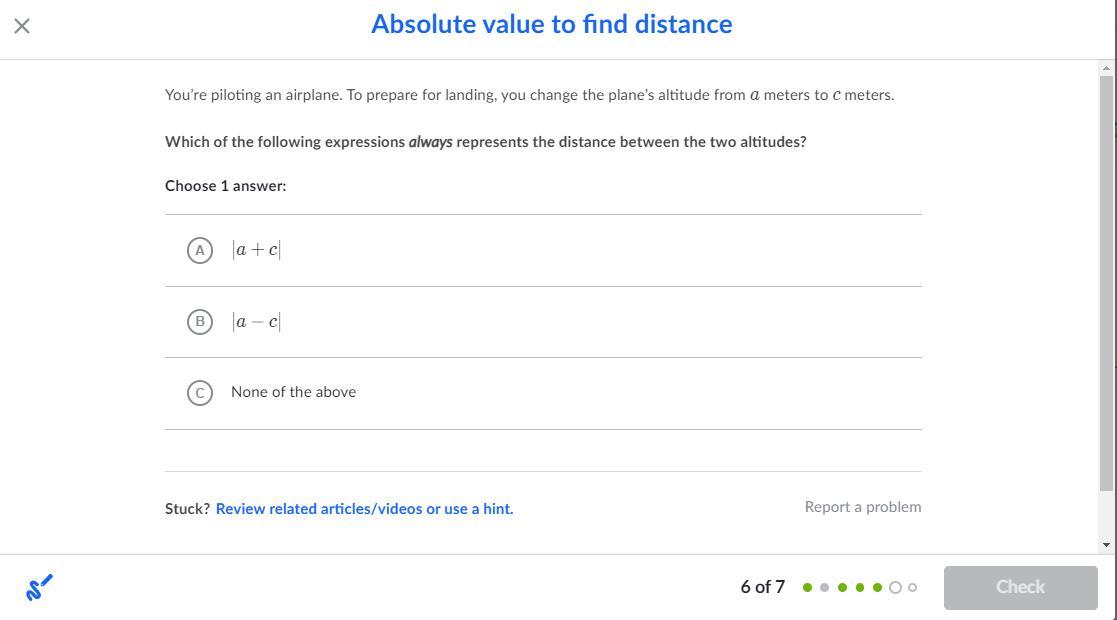
Task: Click the current question's hollow progress circle
Action: [x=895, y=588]
